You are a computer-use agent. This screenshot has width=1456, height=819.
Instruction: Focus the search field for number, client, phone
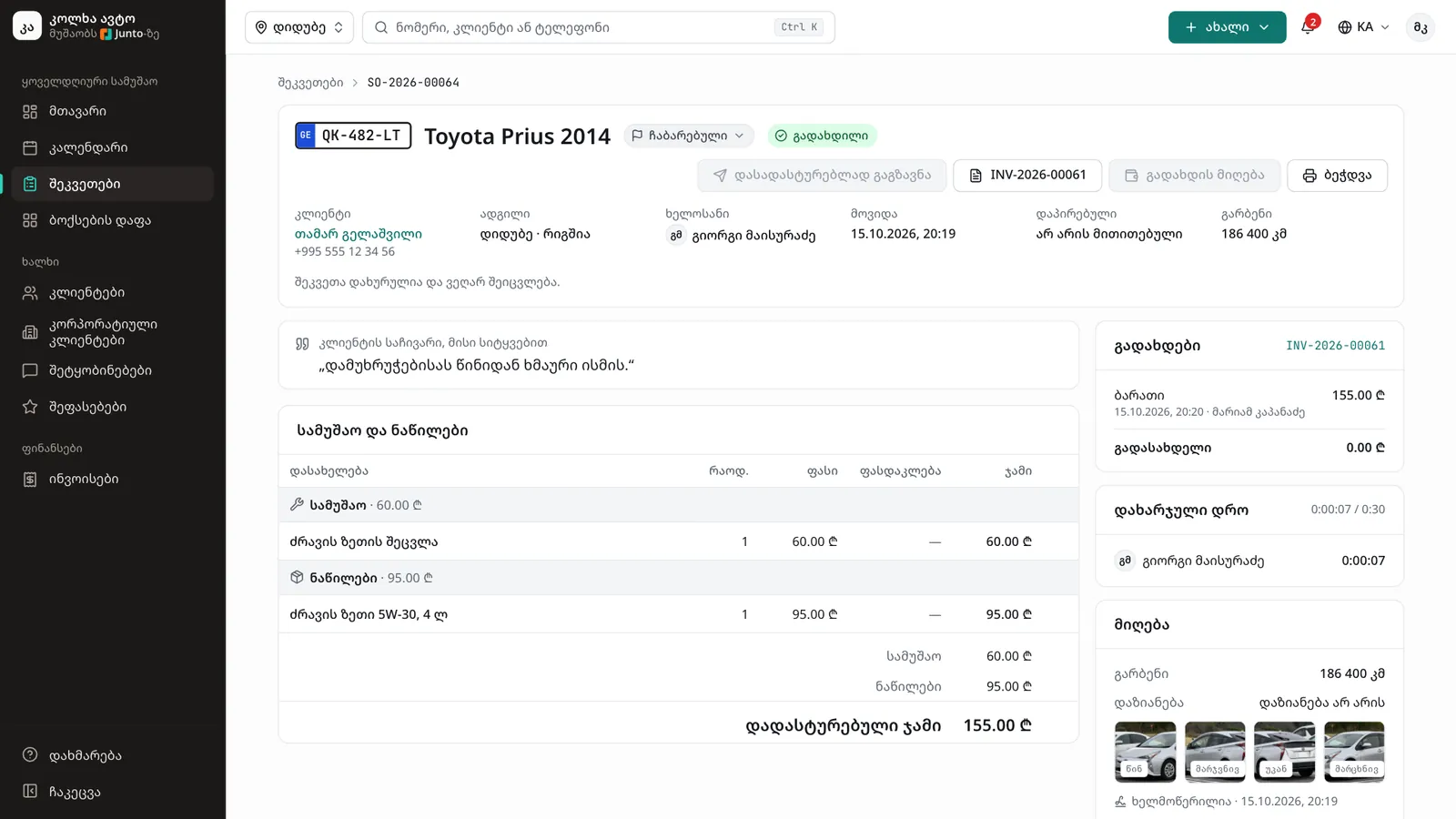pos(599,27)
